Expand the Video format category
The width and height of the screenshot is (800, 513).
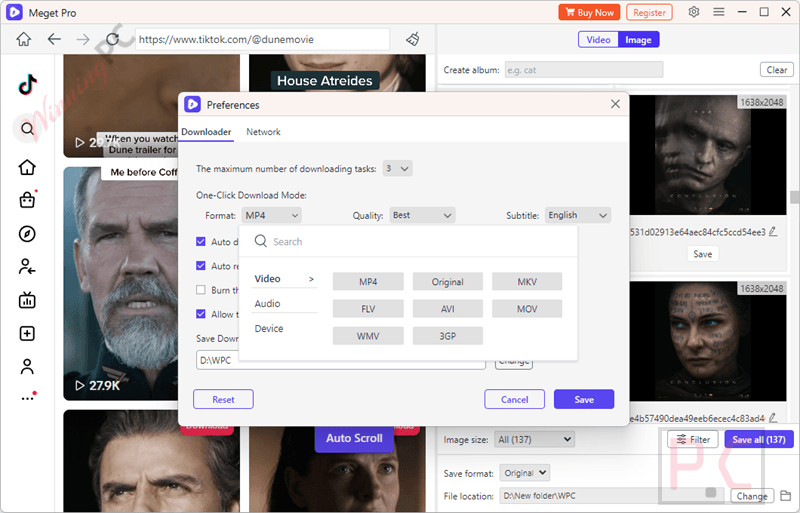[284, 279]
